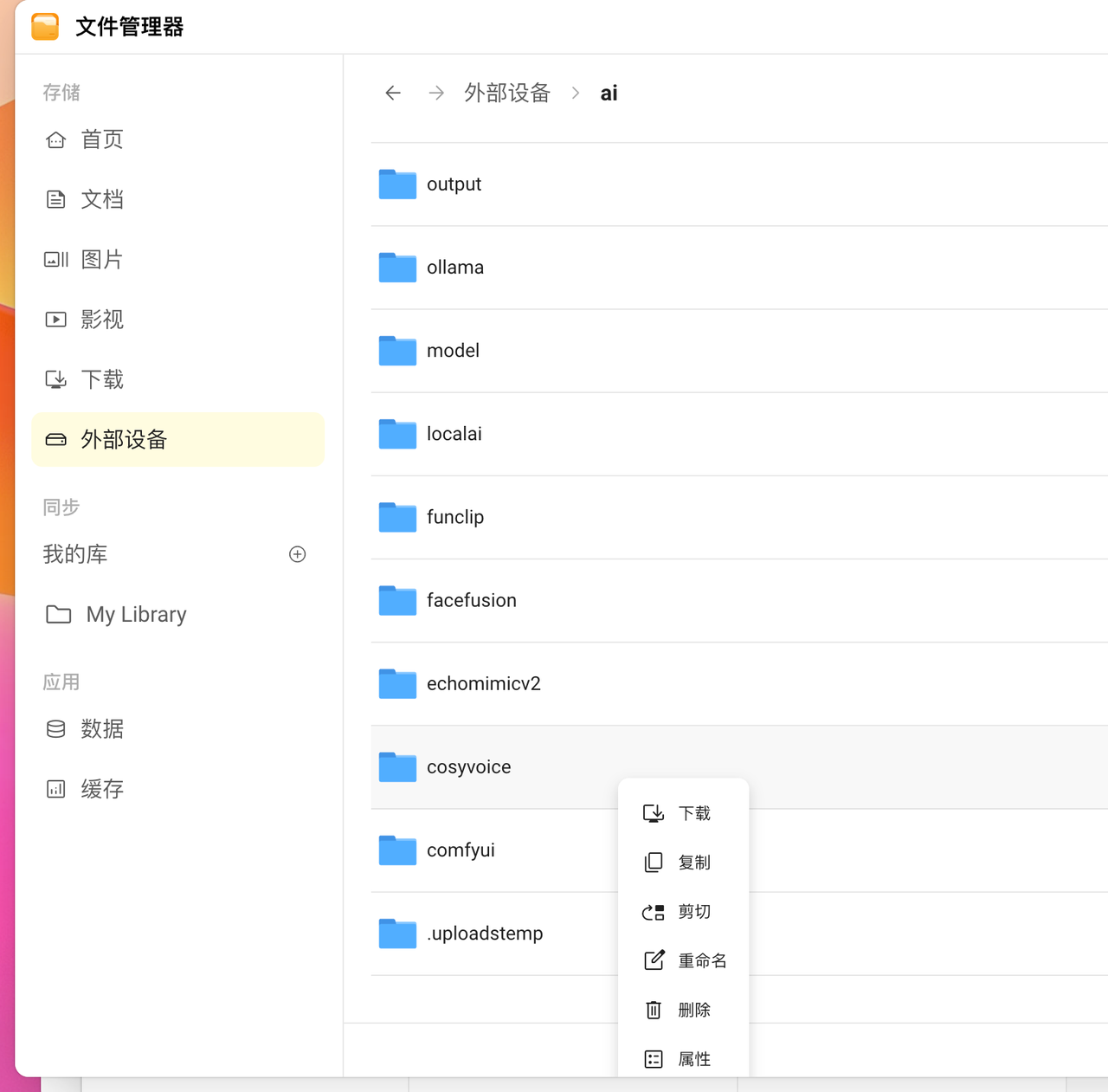Expand the breadcrumb chevron before ai
The image size is (1108, 1092).
click(576, 93)
